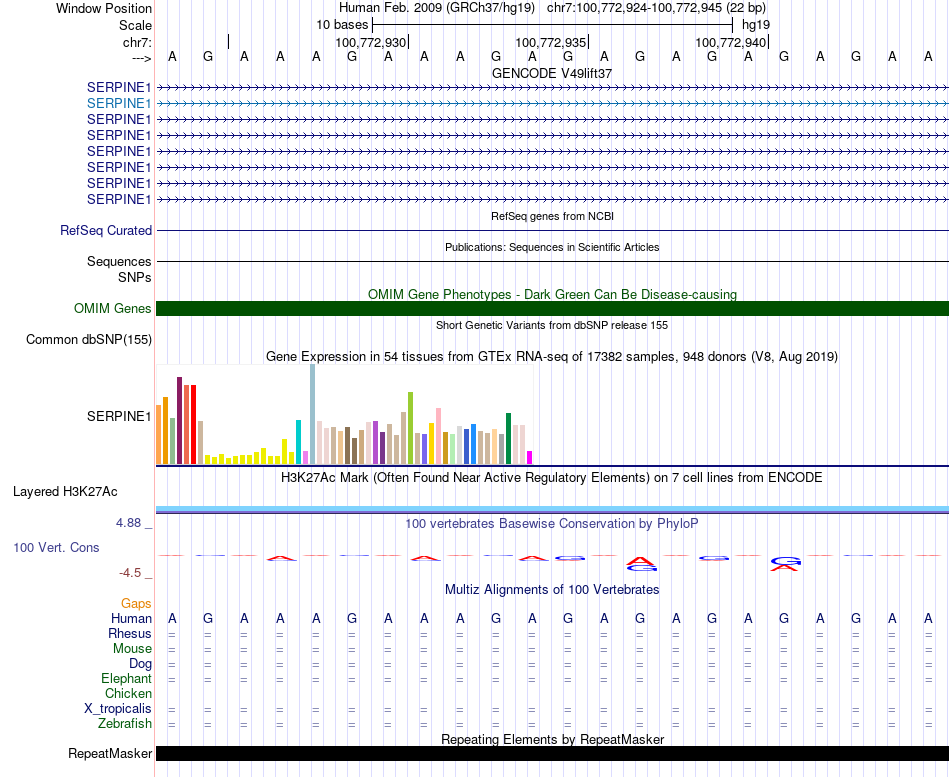Click the SNPs track label

135,277
